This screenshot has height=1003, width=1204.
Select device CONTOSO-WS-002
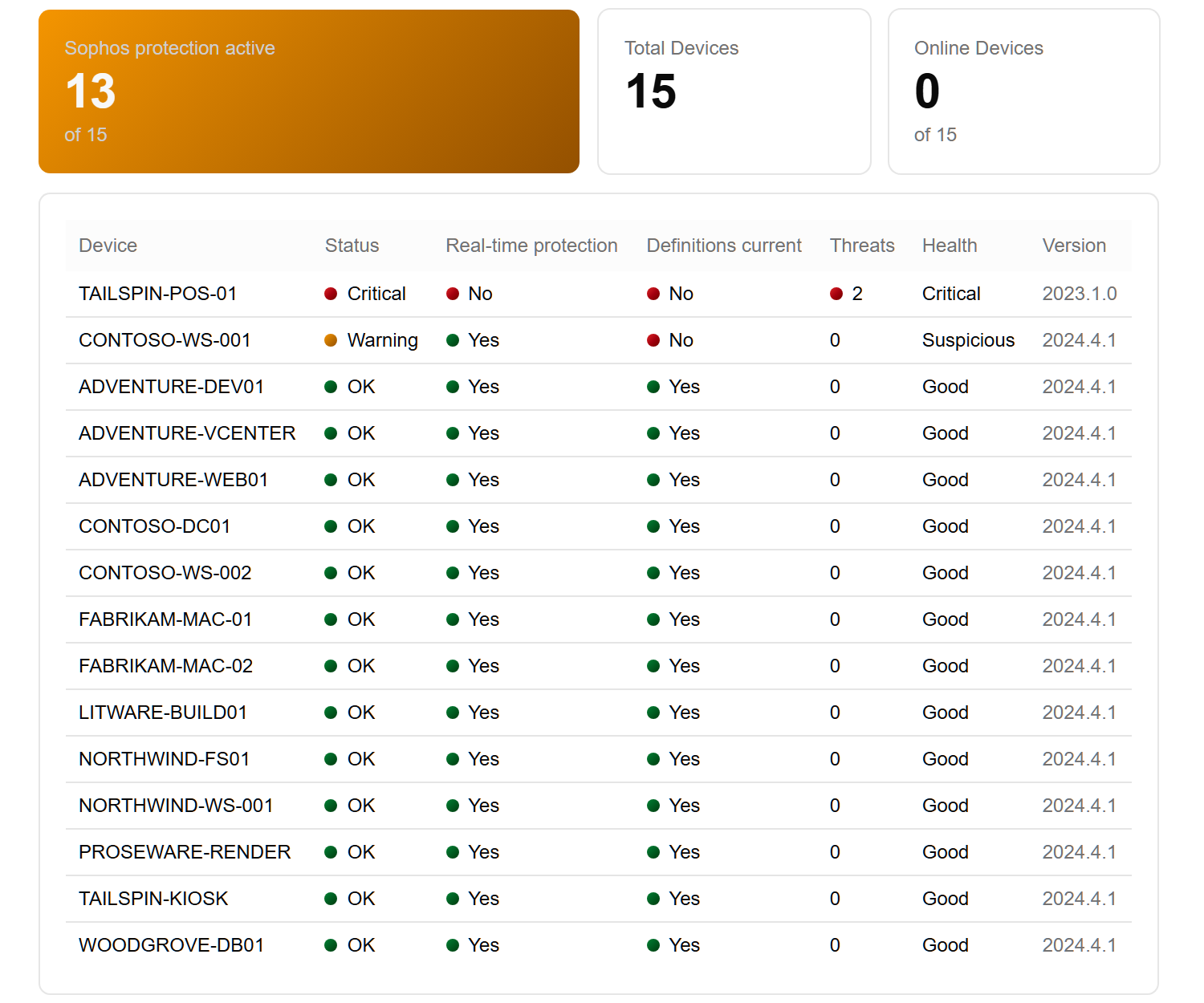(x=165, y=573)
